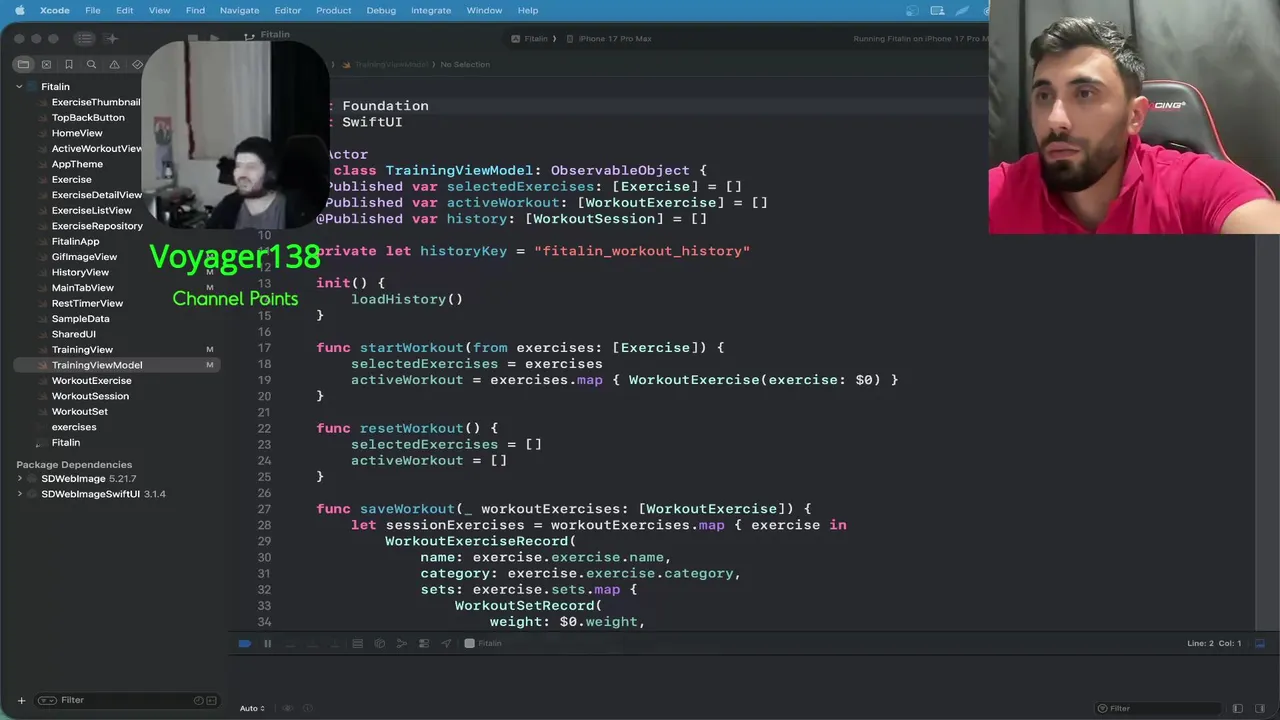1280x720 pixels.
Task: Click the saveWorkout function name
Action: 407,509
